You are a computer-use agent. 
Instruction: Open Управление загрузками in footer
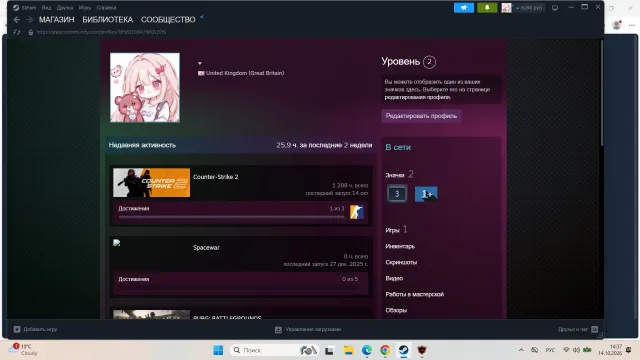pyautogui.click(x=313, y=329)
